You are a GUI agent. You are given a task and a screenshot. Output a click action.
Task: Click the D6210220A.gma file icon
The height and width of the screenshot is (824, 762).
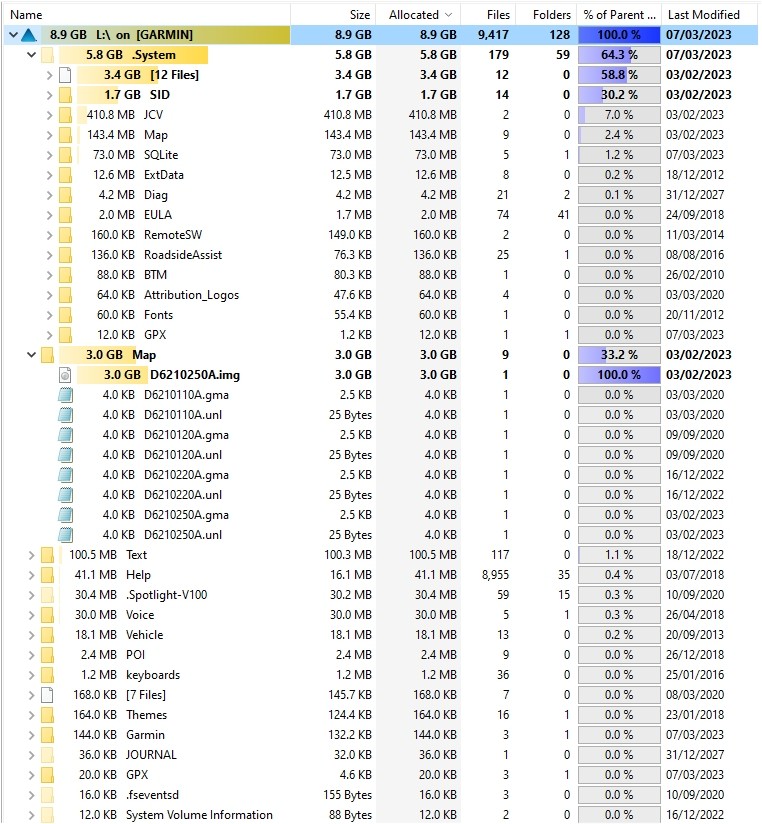click(x=65, y=475)
